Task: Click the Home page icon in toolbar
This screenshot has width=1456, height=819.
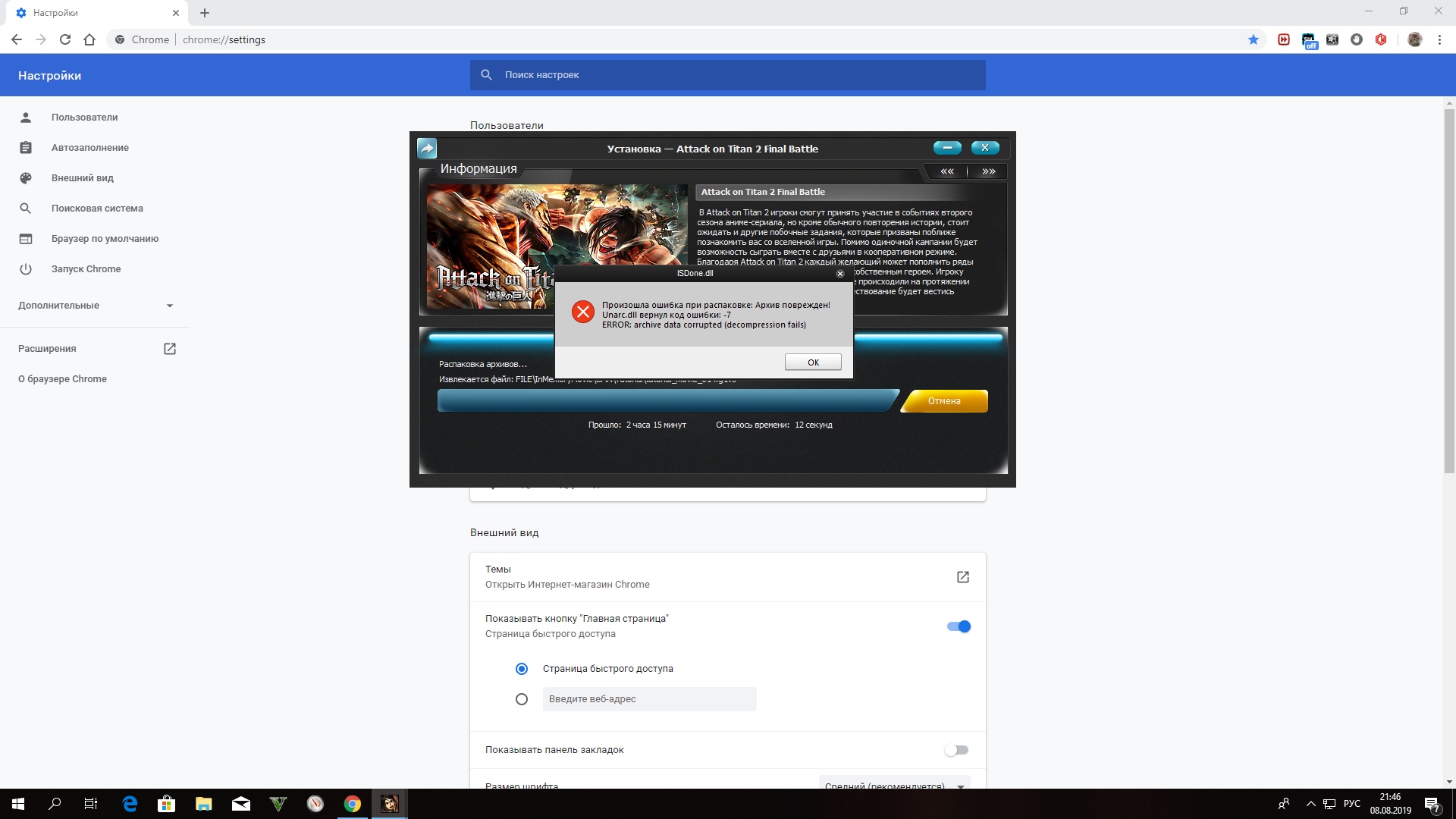Action: coord(89,39)
